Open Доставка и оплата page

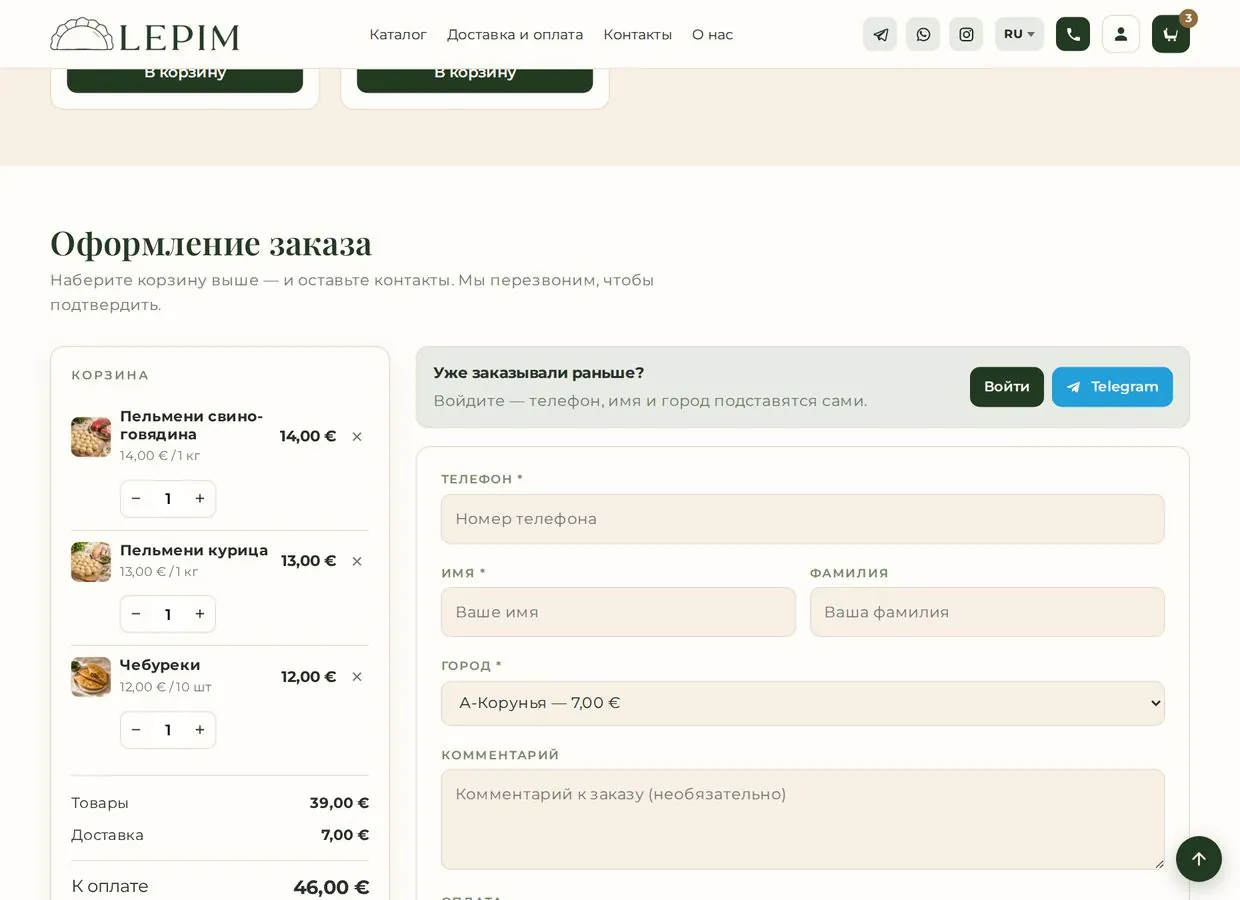(515, 35)
